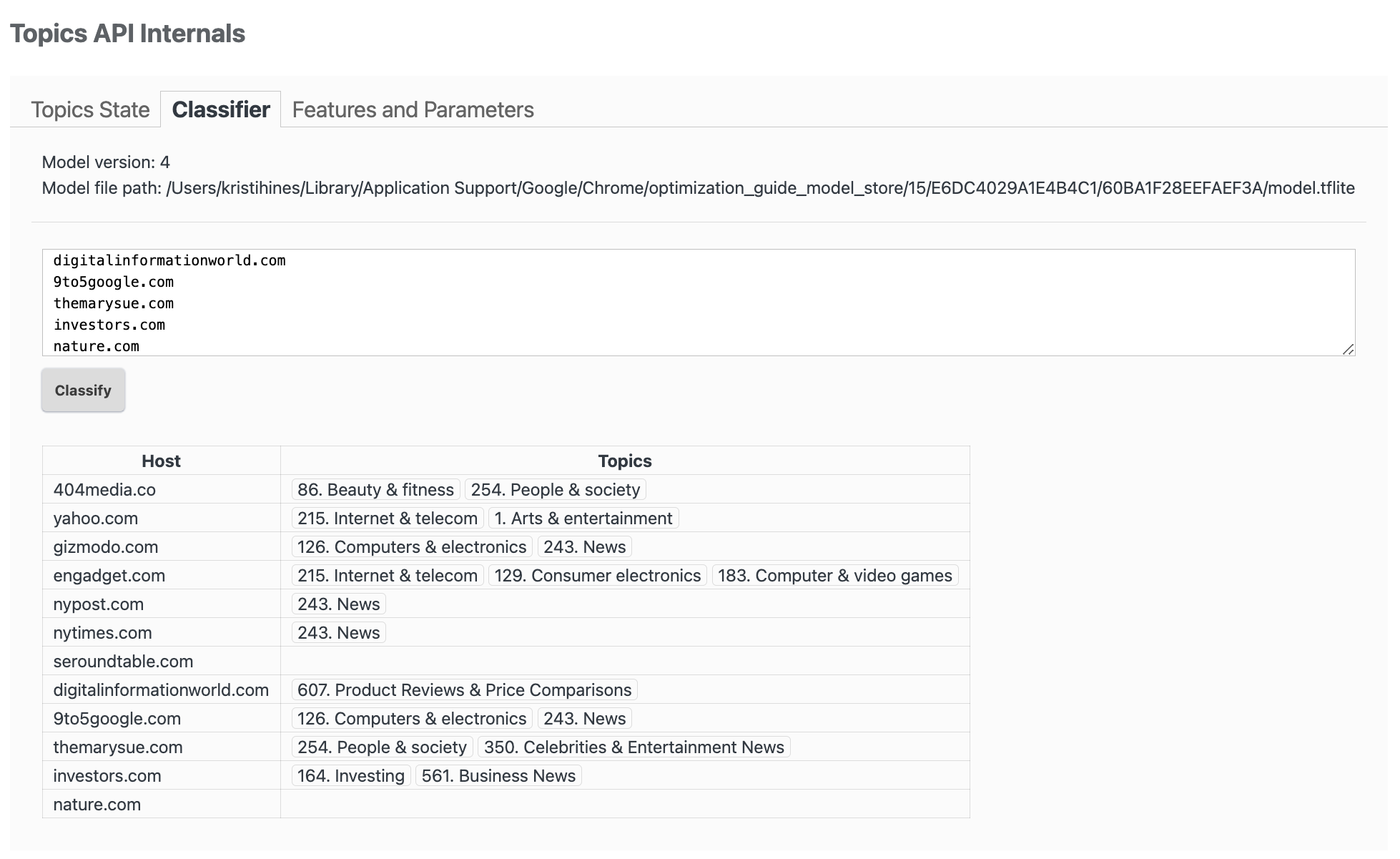Select the gizmodo.com host cell
The image size is (1400, 859).
click(x=161, y=546)
